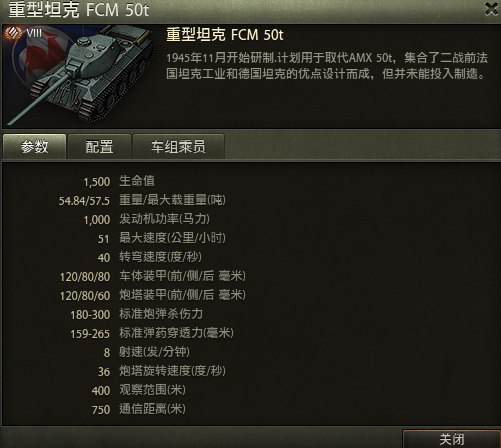The height and width of the screenshot is (448, 501).
Task: Select the 标准弹药穿透力(毫米) stat row
Action: pos(152,333)
